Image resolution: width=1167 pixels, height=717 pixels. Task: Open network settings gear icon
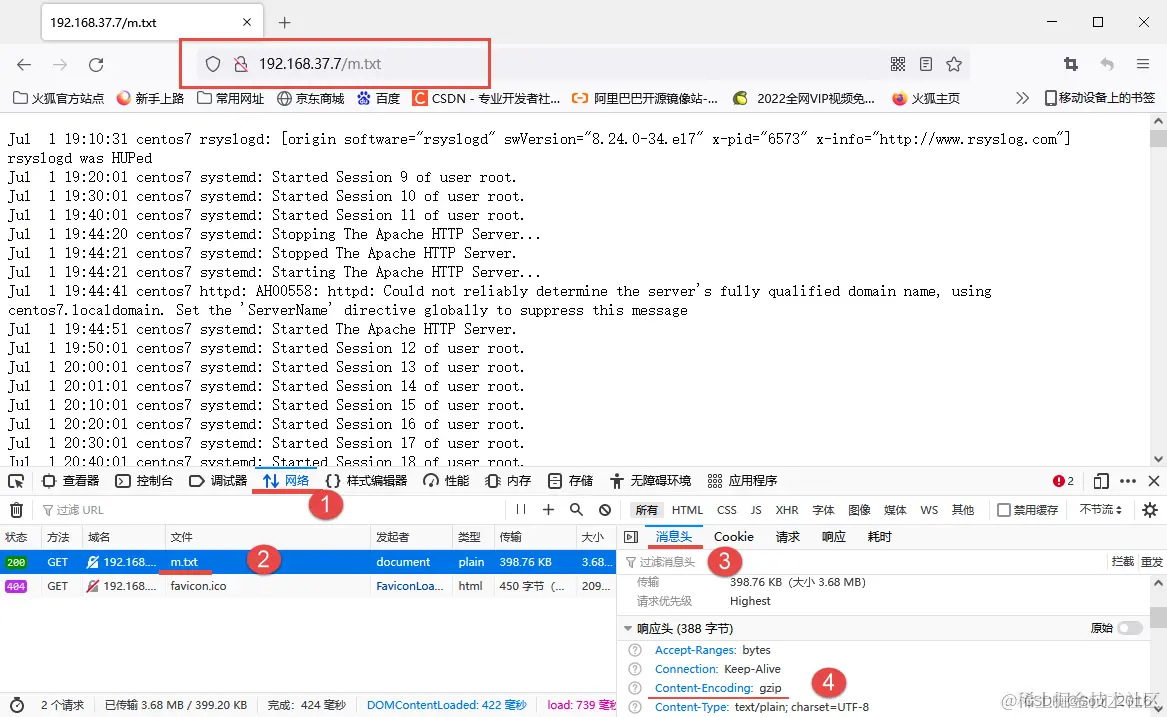(1150, 510)
